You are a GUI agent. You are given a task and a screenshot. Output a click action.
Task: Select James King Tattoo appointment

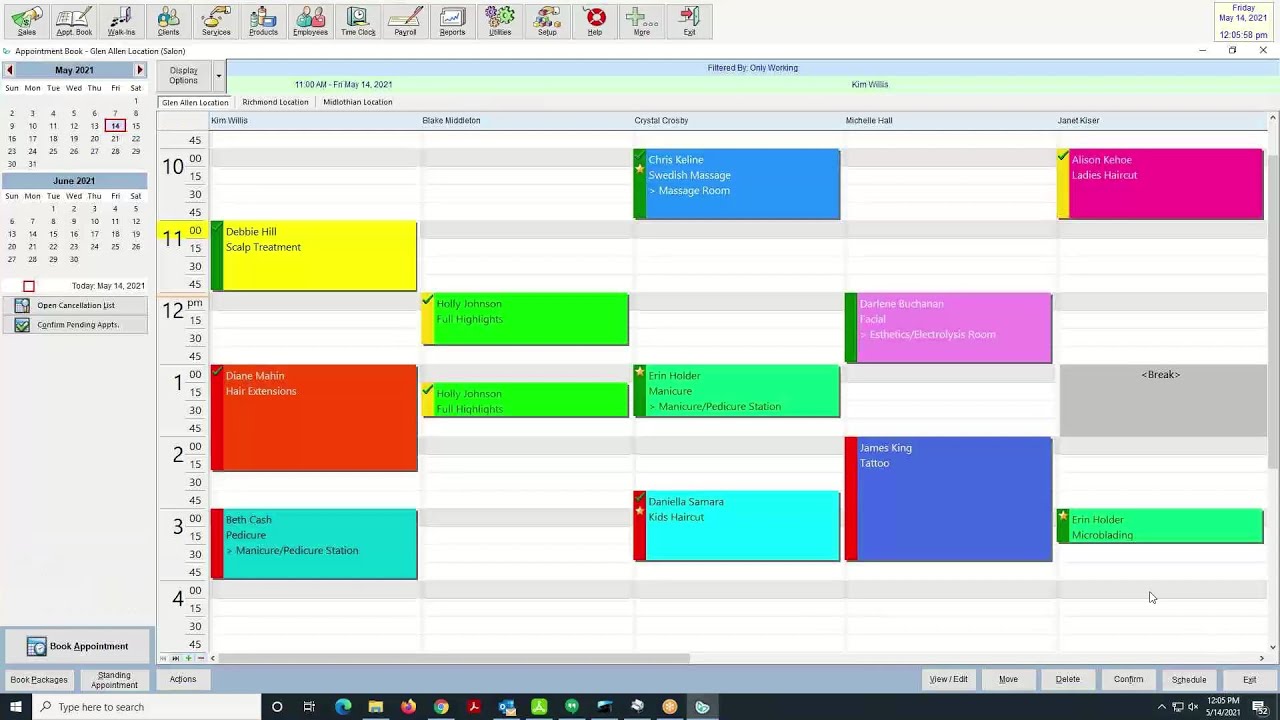point(948,499)
